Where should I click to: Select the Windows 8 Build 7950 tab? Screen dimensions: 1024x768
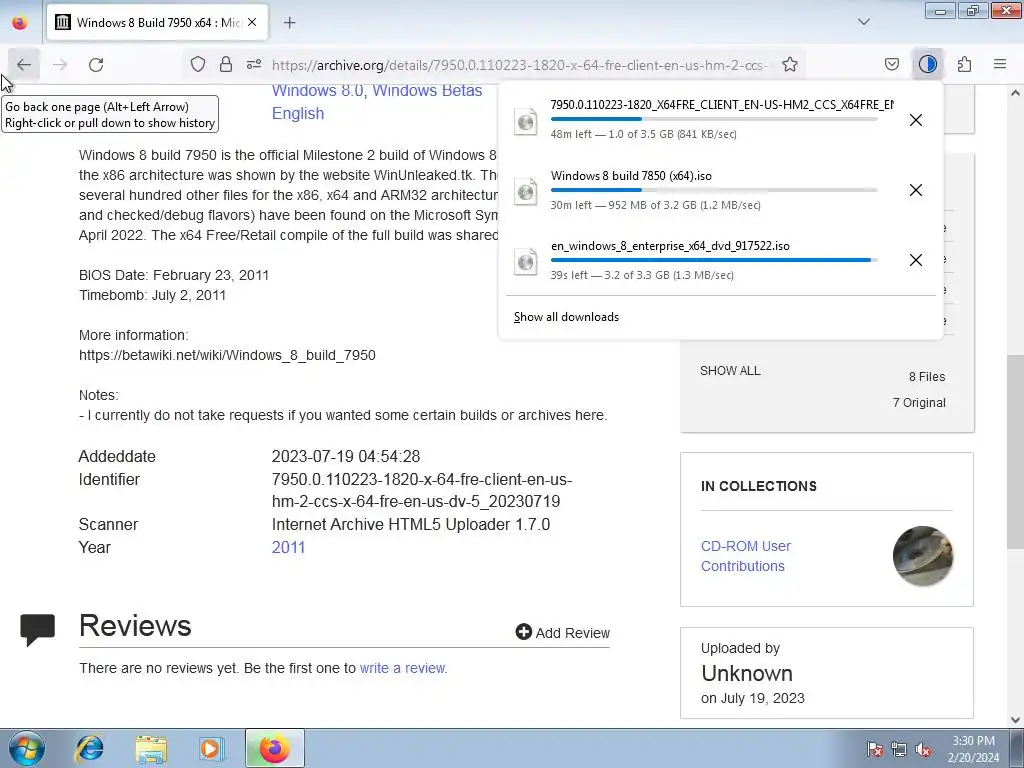click(157, 22)
